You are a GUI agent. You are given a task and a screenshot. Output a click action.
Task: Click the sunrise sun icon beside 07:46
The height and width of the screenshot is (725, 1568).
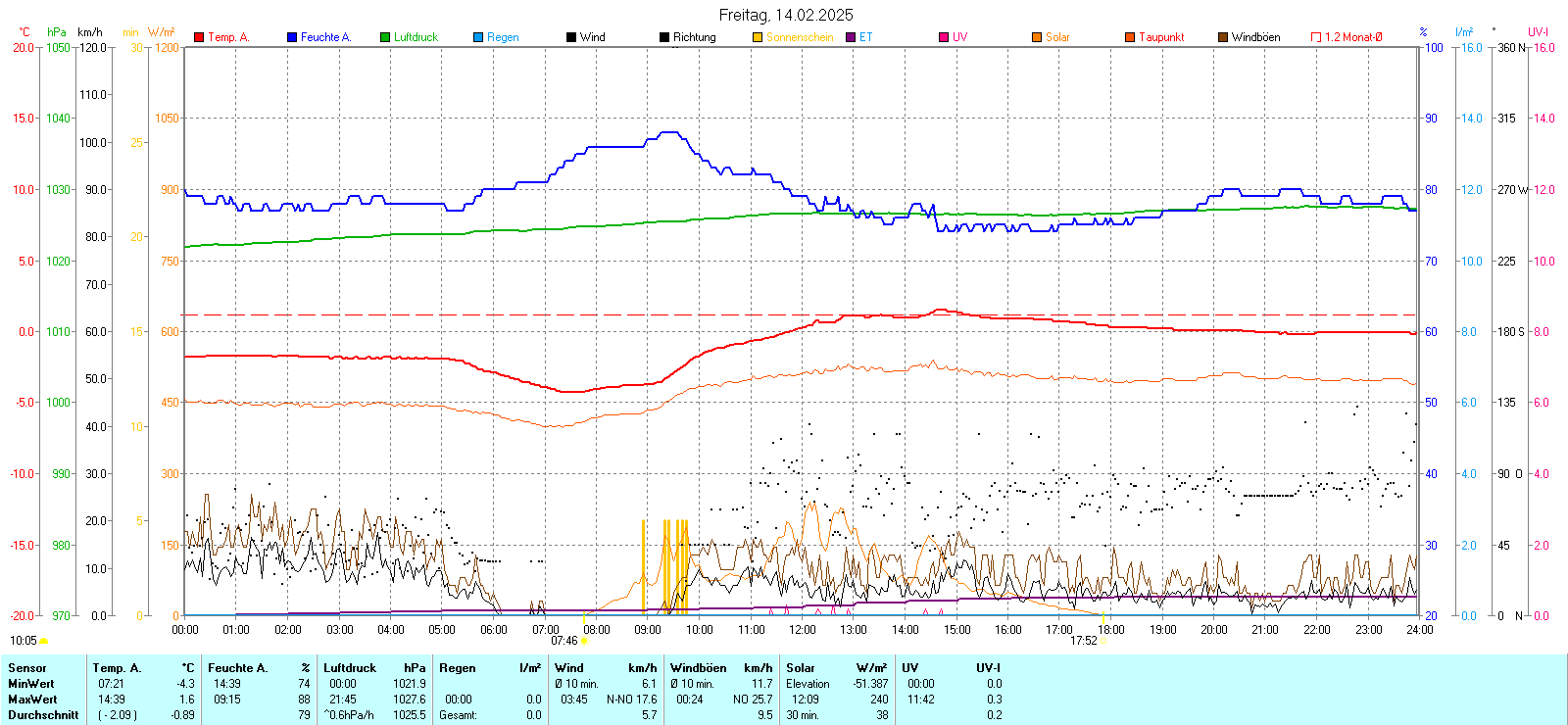click(x=585, y=641)
